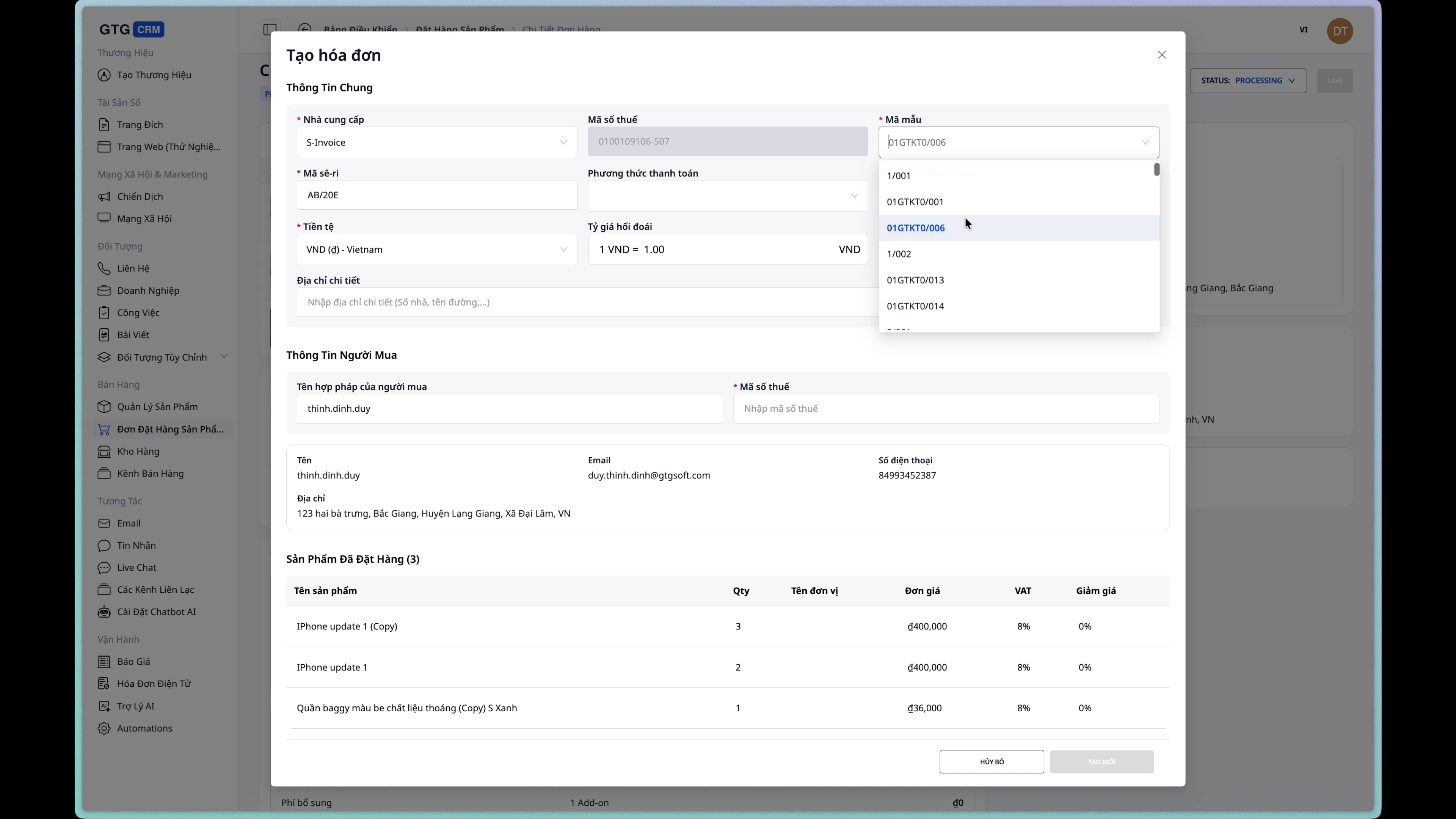Collapse the Đối Tượng Tùy Chỉnh section

(224, 356)
